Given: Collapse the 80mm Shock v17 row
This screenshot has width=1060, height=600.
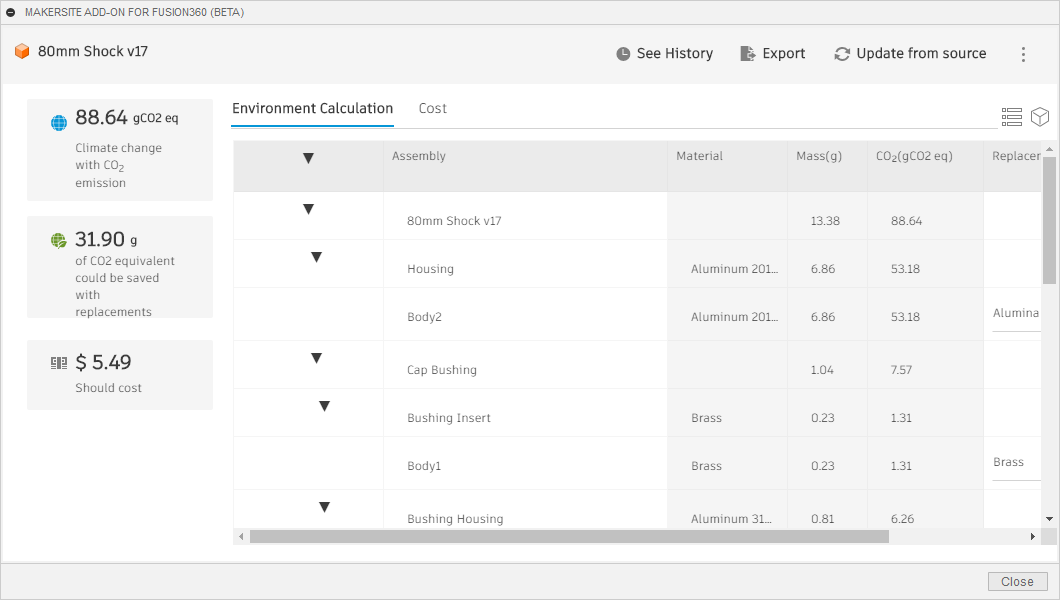Looking at the screenshot, I should (x=308, y=209).
